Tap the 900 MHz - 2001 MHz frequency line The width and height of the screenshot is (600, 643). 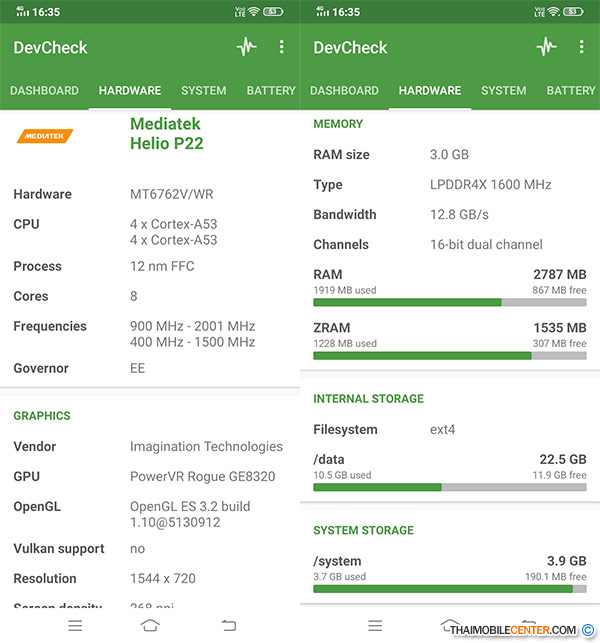point(192,326)
